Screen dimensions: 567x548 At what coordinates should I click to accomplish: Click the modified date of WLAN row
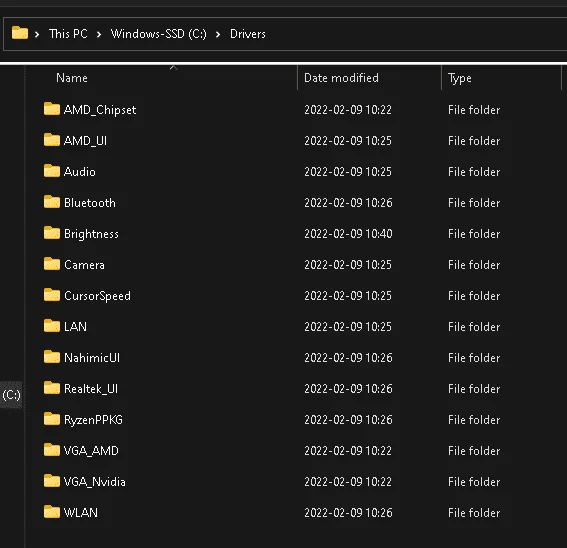pos(348,513)
